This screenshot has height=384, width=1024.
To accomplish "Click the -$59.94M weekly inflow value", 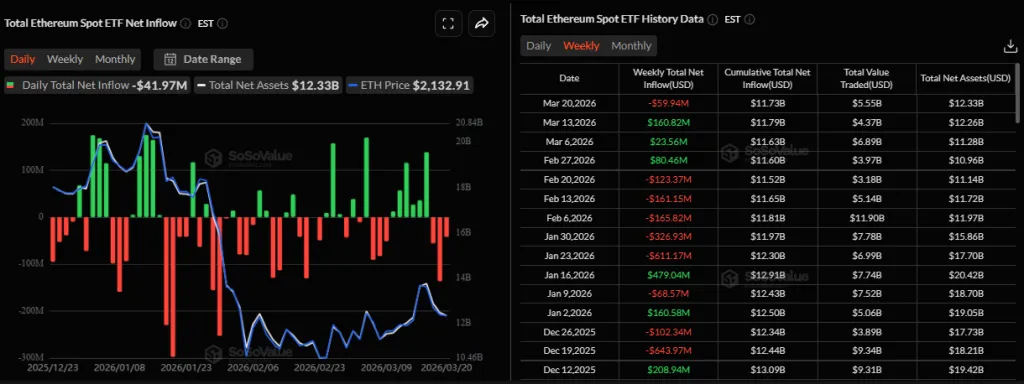I will 667,103.
